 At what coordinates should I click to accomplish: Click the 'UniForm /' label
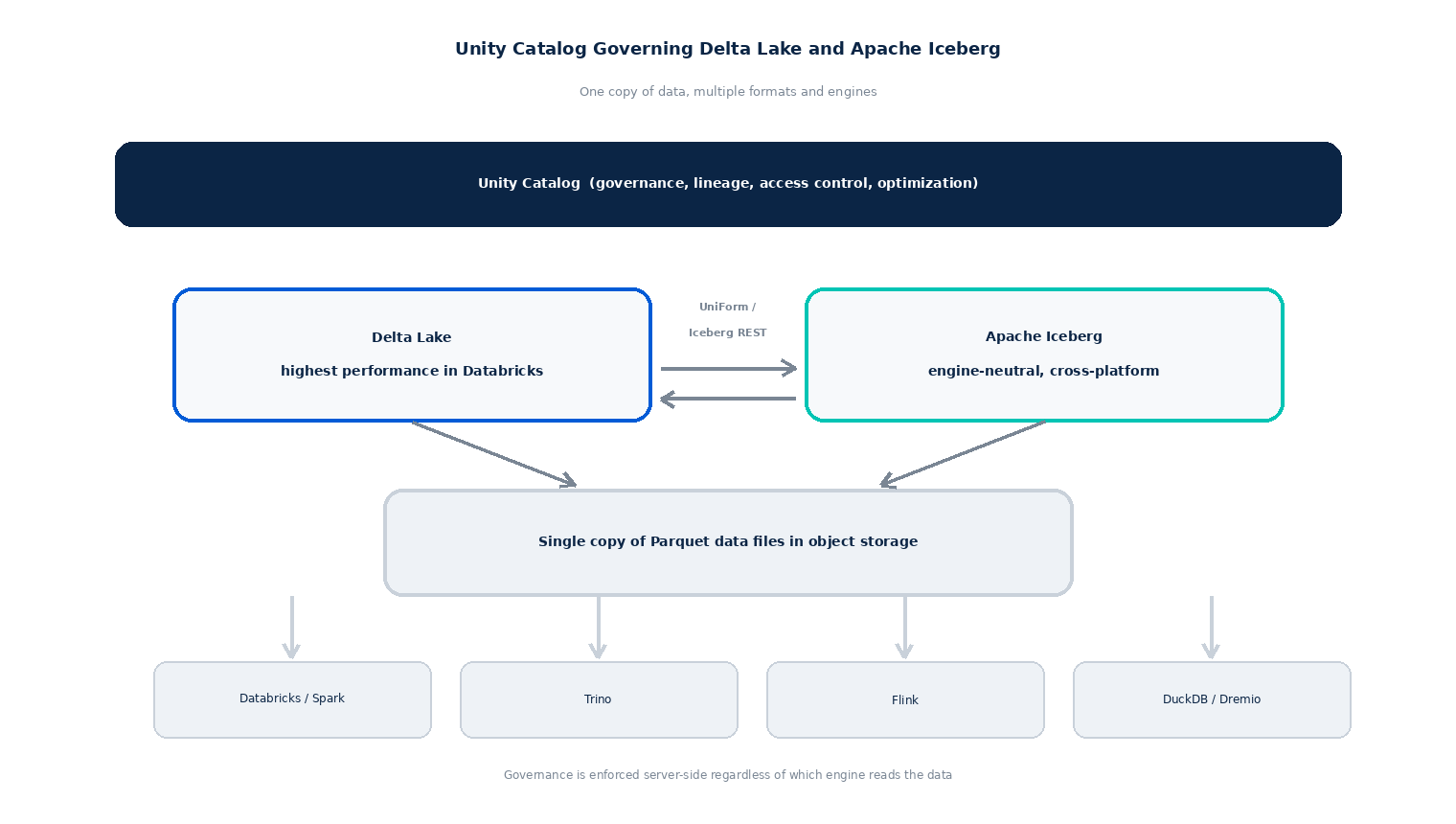[x=728, y=307]
